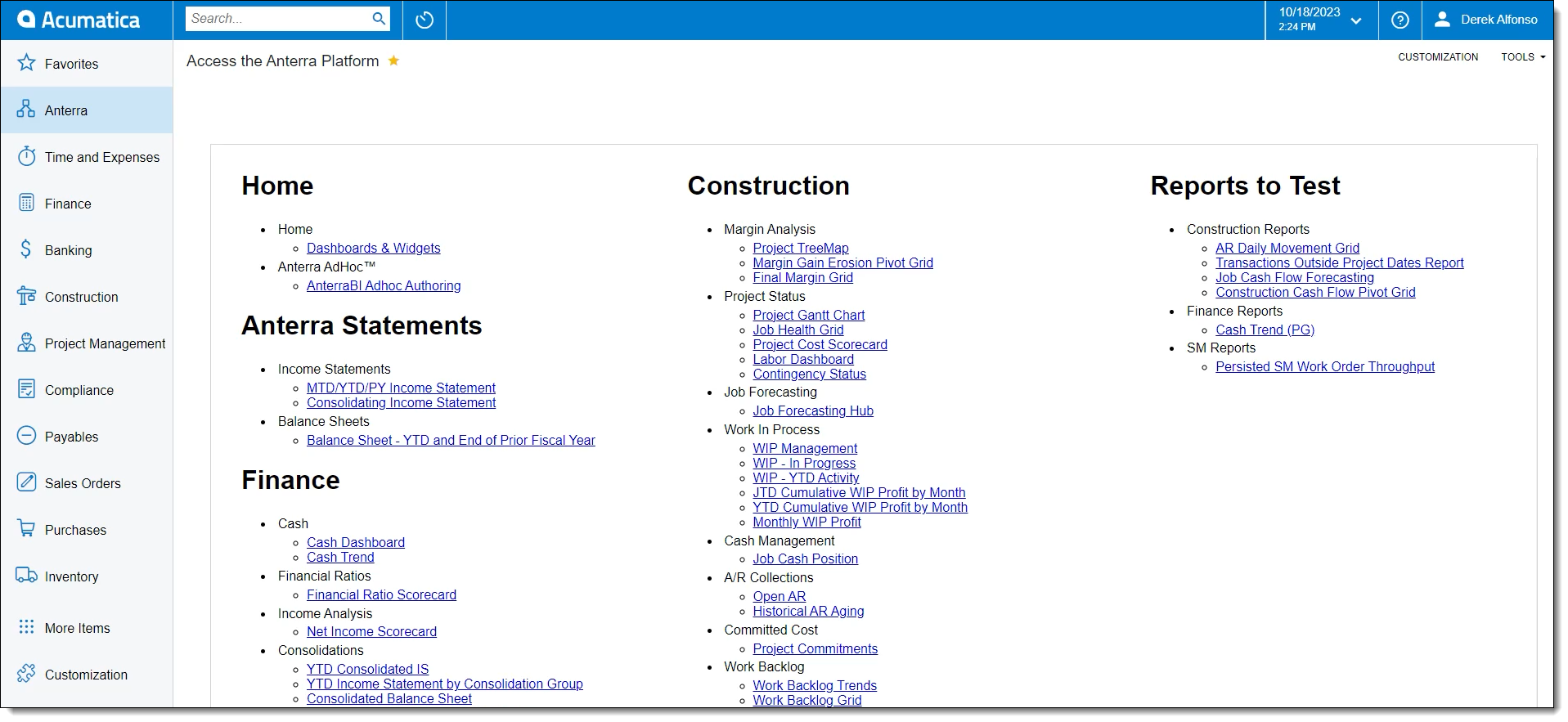
Task: Open MTD/YTD/PY Income Statement link
Action: tap(401, 388)
